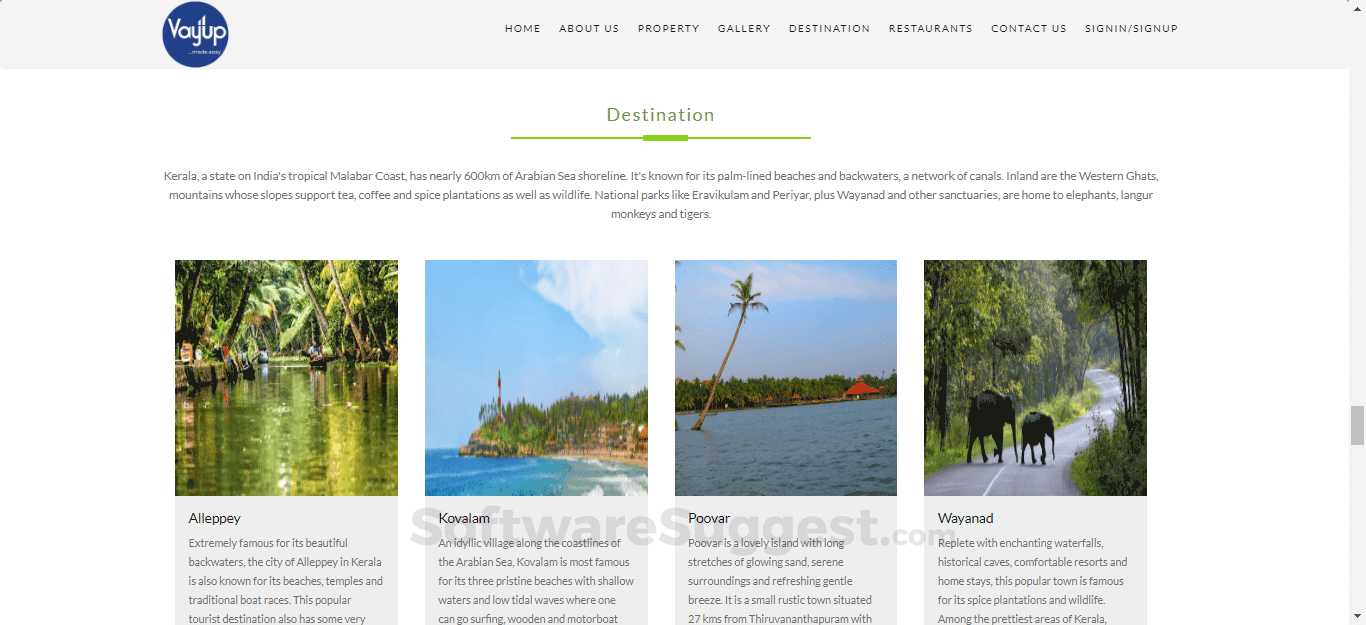
Task: Open the HOME menu item
Action: [x=522, y=29]
